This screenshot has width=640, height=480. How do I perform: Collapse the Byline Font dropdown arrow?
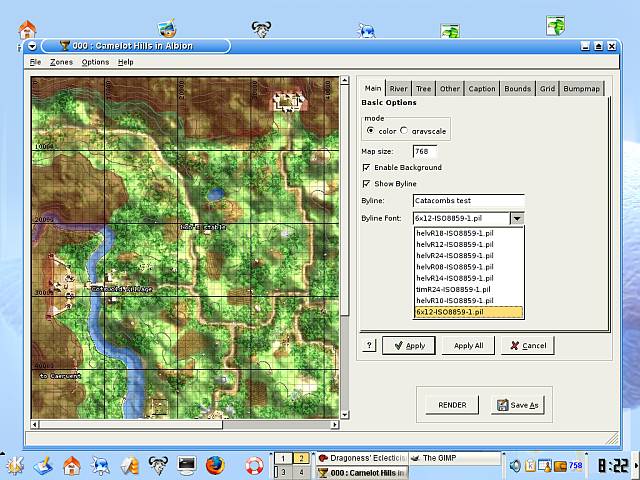coord(516,218)
